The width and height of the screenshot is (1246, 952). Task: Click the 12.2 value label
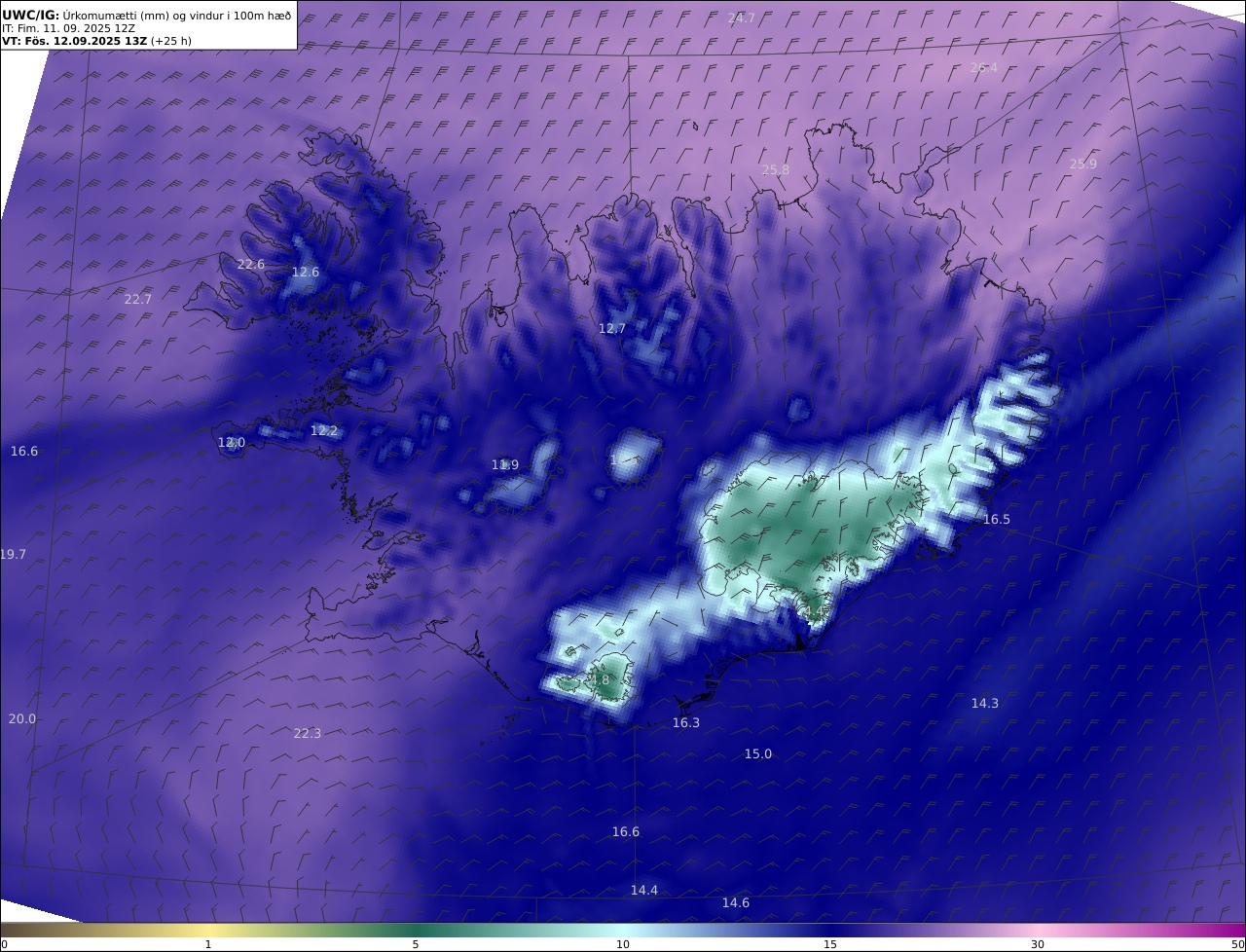(323, 430)
